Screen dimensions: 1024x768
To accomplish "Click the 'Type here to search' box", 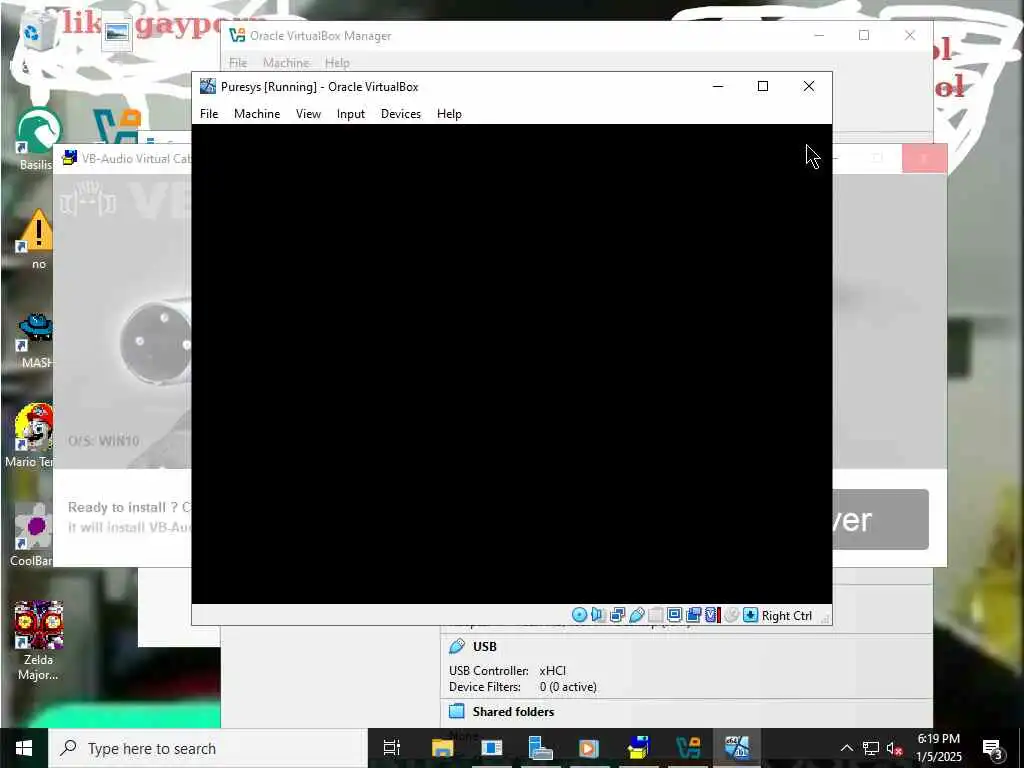I will [x=208, y=748].
